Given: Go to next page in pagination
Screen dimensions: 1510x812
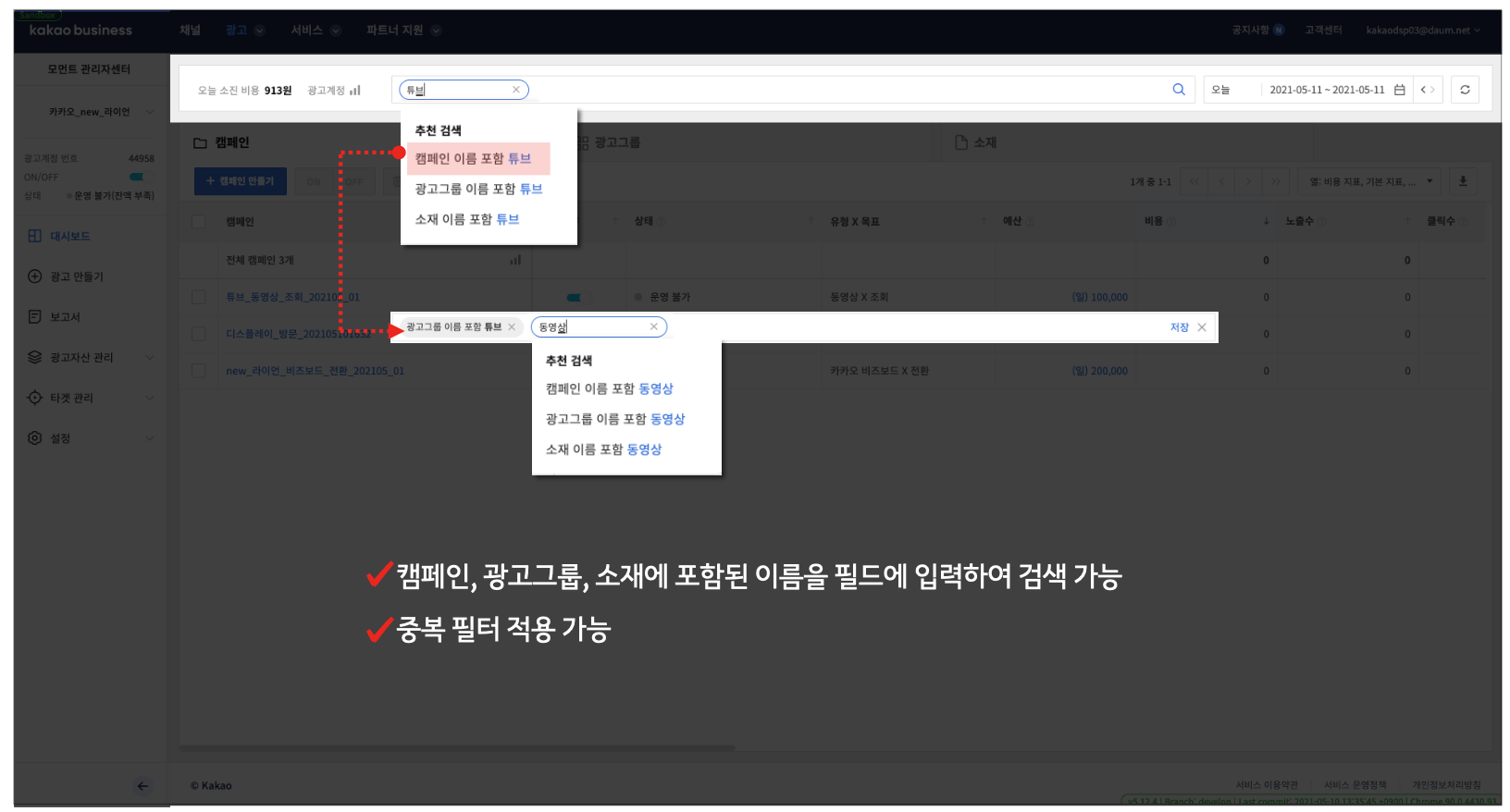Looking at the screenshot, I should pyautogui.click(x=1249, y=181).
